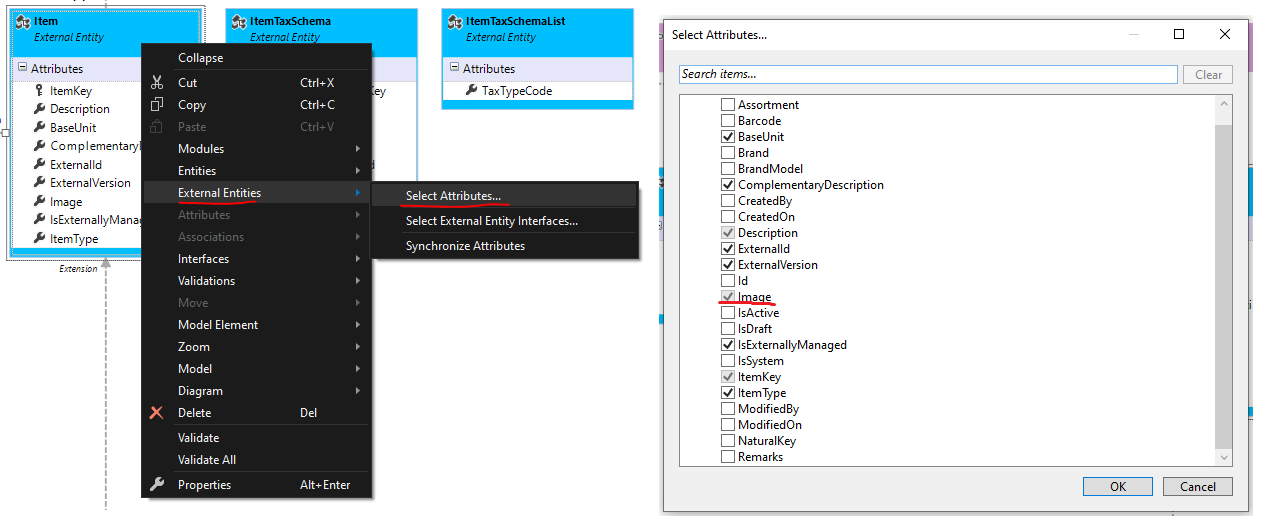Check the NaturalKey checkbox
1264x528 pixels.
tap(728, 441)
